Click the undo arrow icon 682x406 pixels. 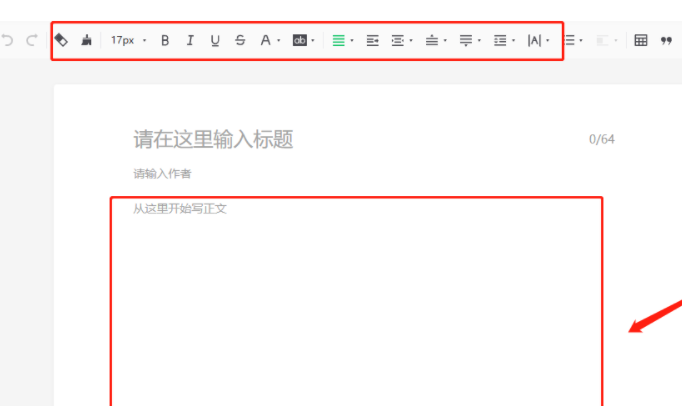[8, 41]
